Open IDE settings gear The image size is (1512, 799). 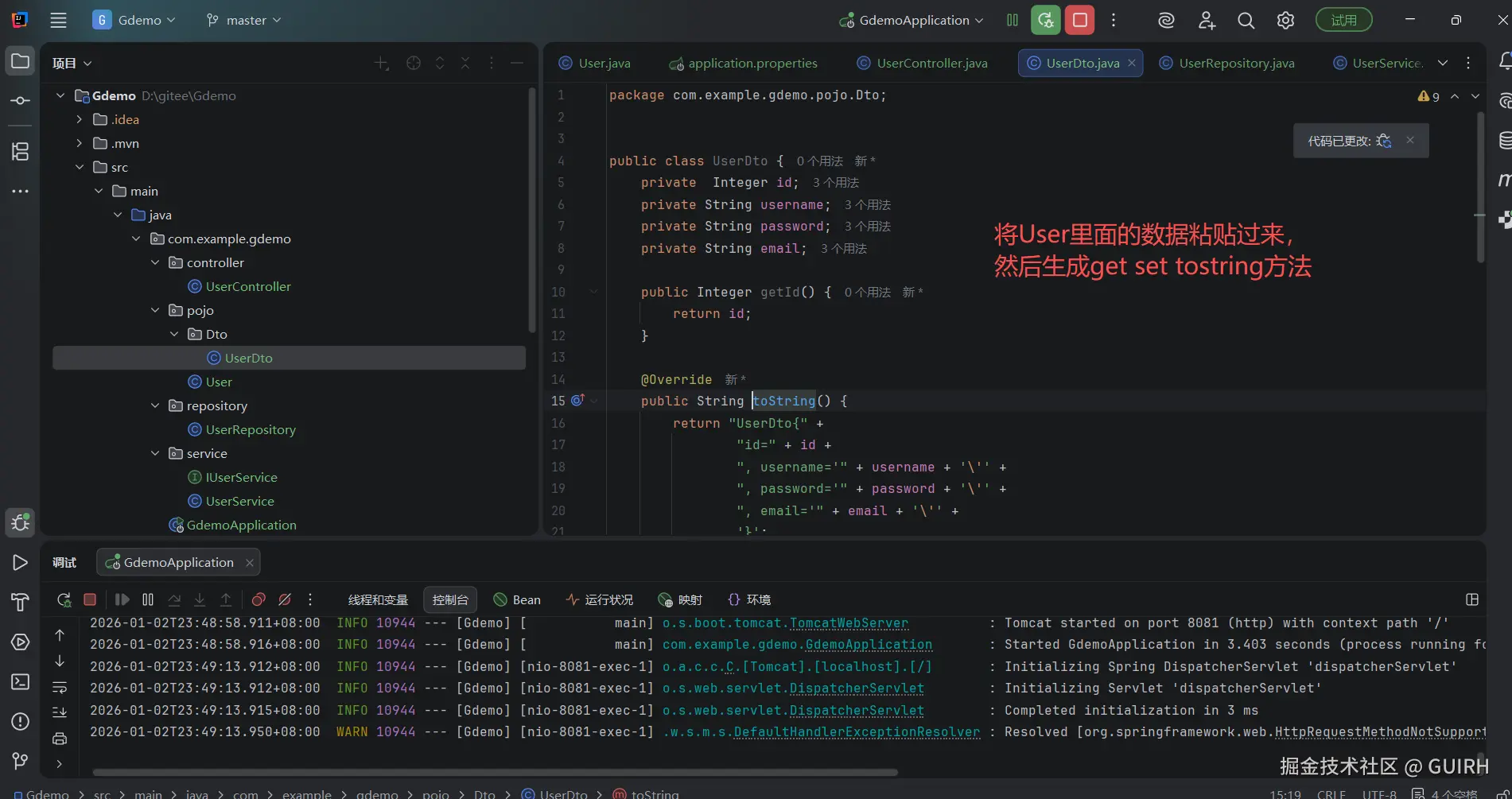[1285, 21]
